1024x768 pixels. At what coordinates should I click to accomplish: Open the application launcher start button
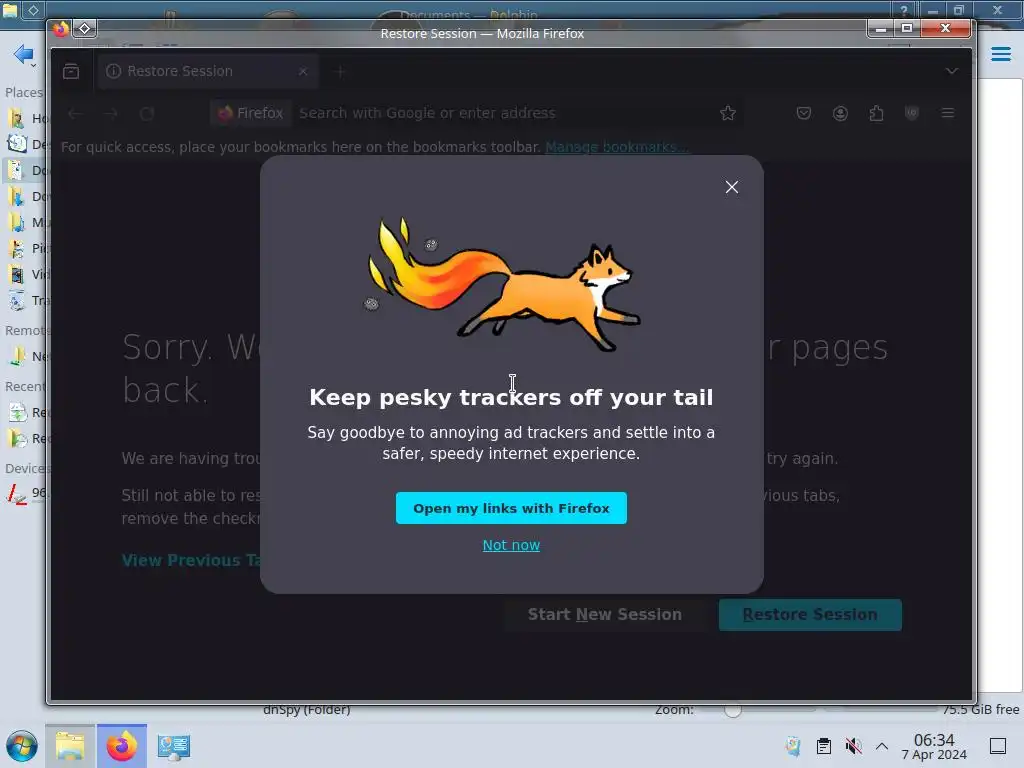click(x=22, y=746)
